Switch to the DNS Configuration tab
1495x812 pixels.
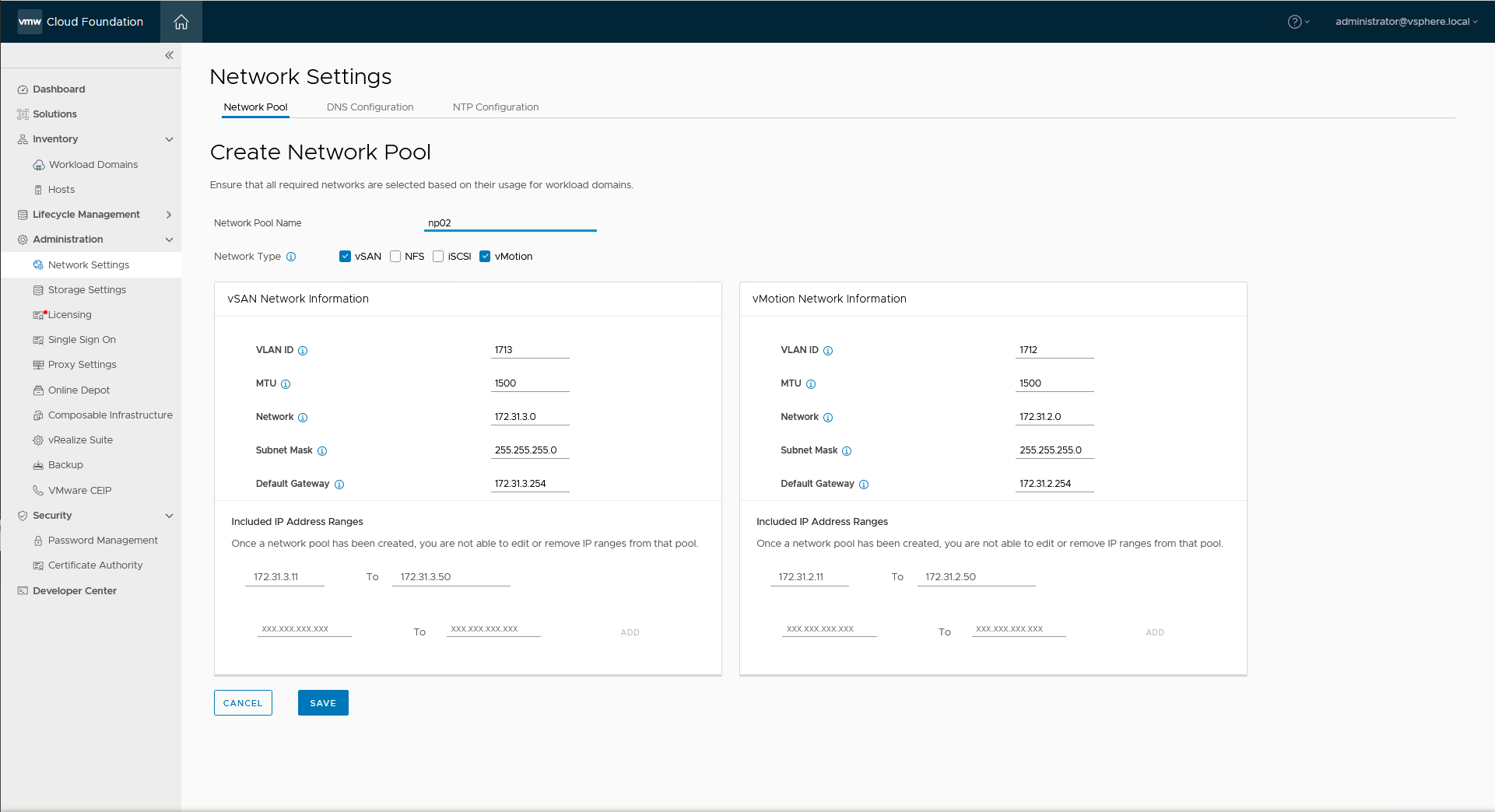point(370,107)
